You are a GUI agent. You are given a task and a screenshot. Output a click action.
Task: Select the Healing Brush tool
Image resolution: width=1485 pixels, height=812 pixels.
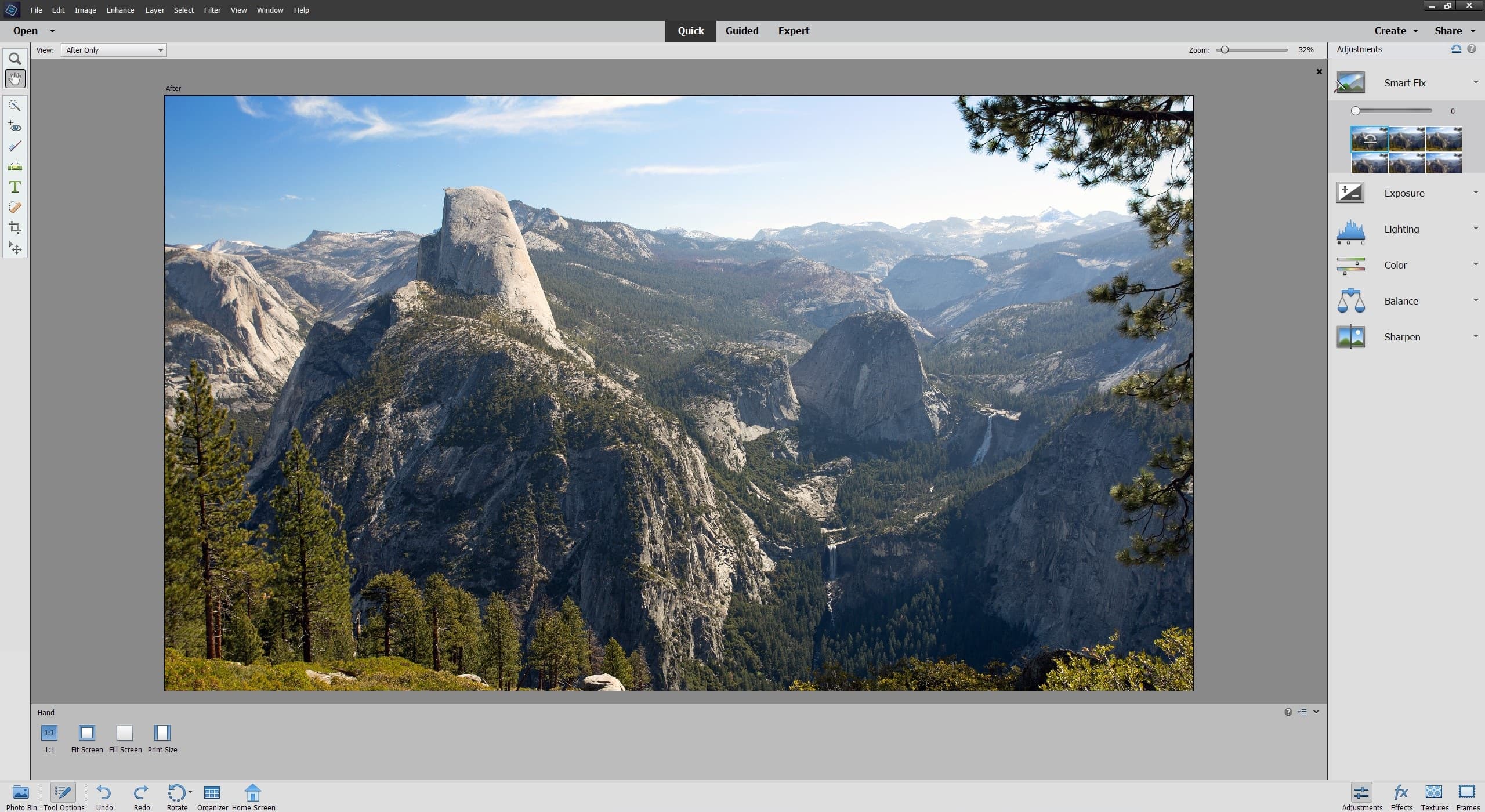14,208
